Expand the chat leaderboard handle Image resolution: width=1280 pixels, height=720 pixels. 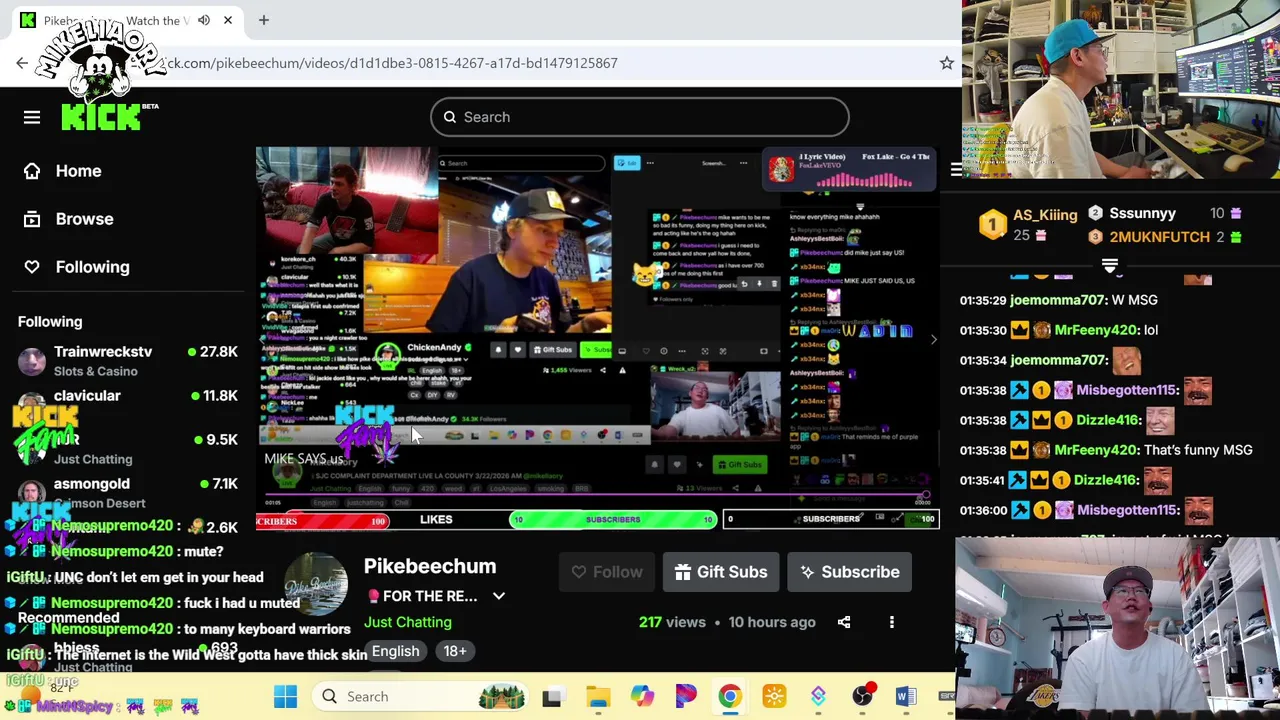(1110, 266)
